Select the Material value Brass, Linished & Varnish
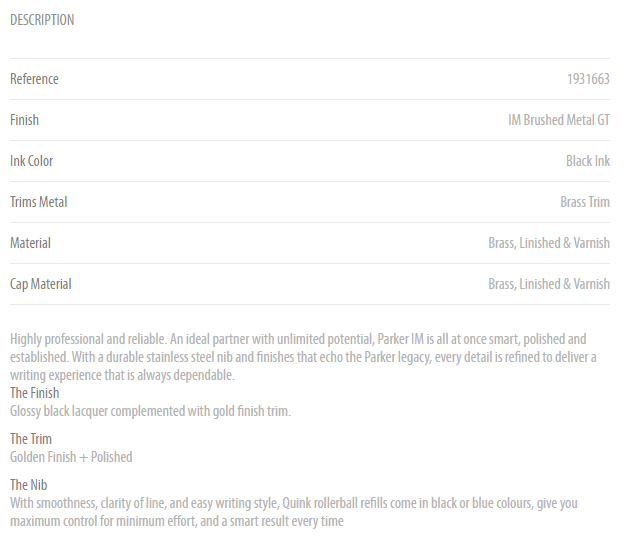 pyautogui.click(x=549, y=243)
